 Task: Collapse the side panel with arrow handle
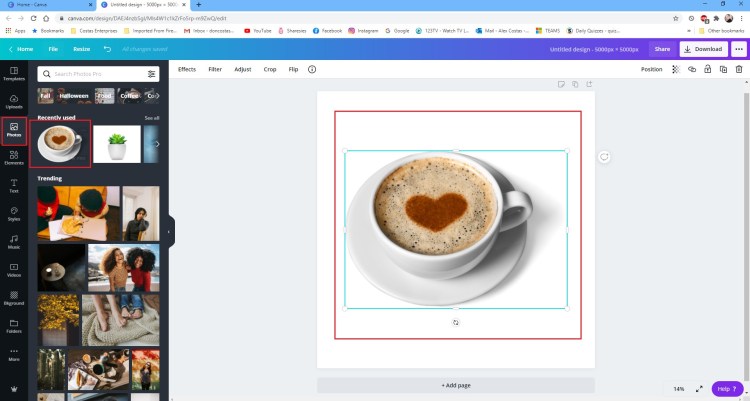click(168, 231)
